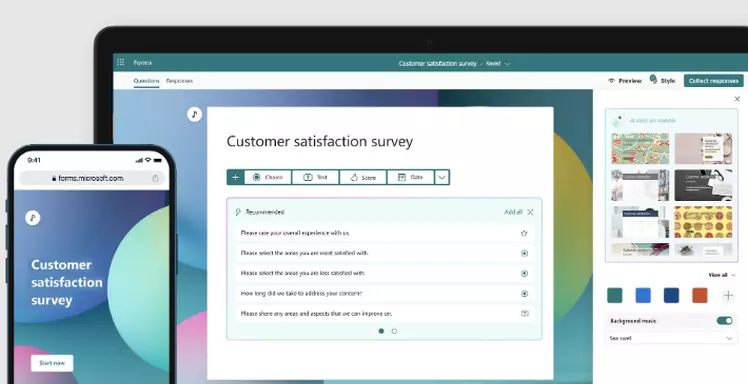Viewport: 748px width, 384px height.
Task: Tap the share icon in phone address bar
Action: tap(155, 178)
